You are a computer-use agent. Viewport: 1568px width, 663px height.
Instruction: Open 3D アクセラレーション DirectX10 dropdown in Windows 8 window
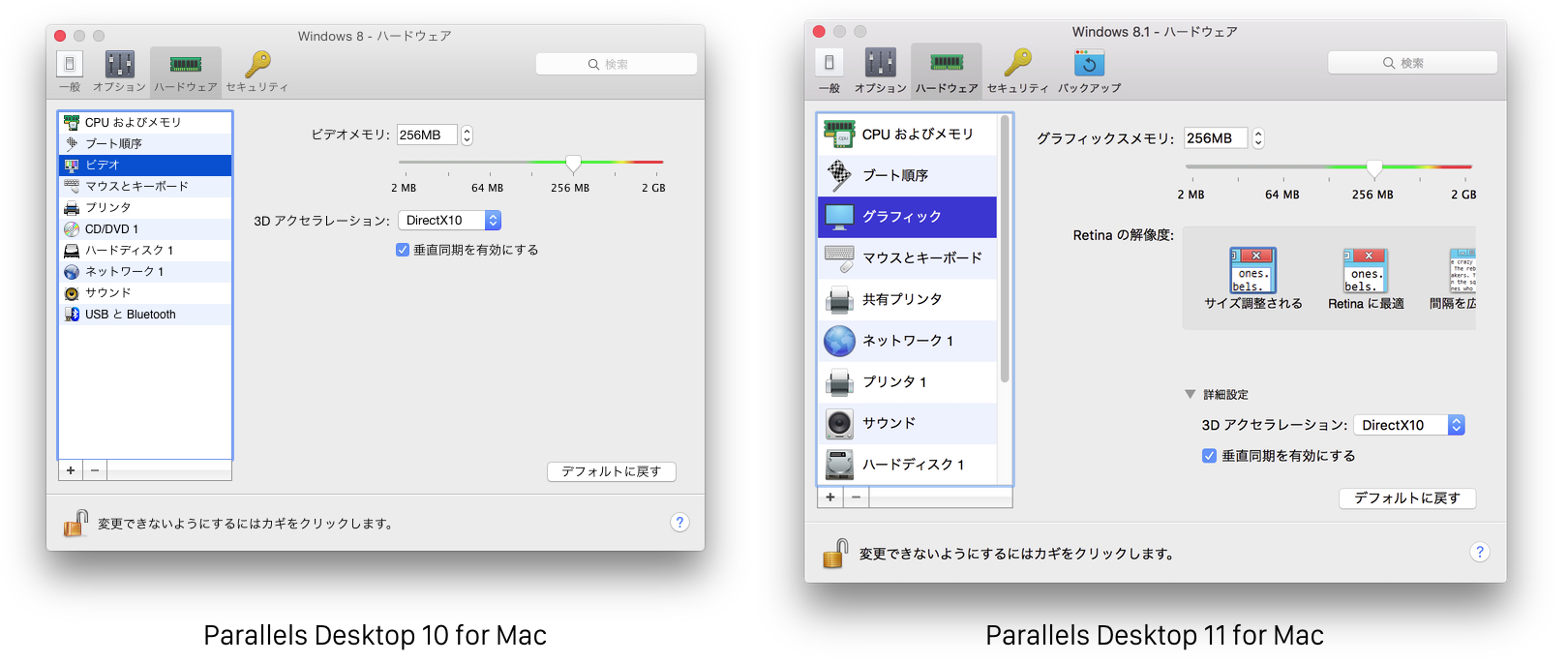click(449, 221)
